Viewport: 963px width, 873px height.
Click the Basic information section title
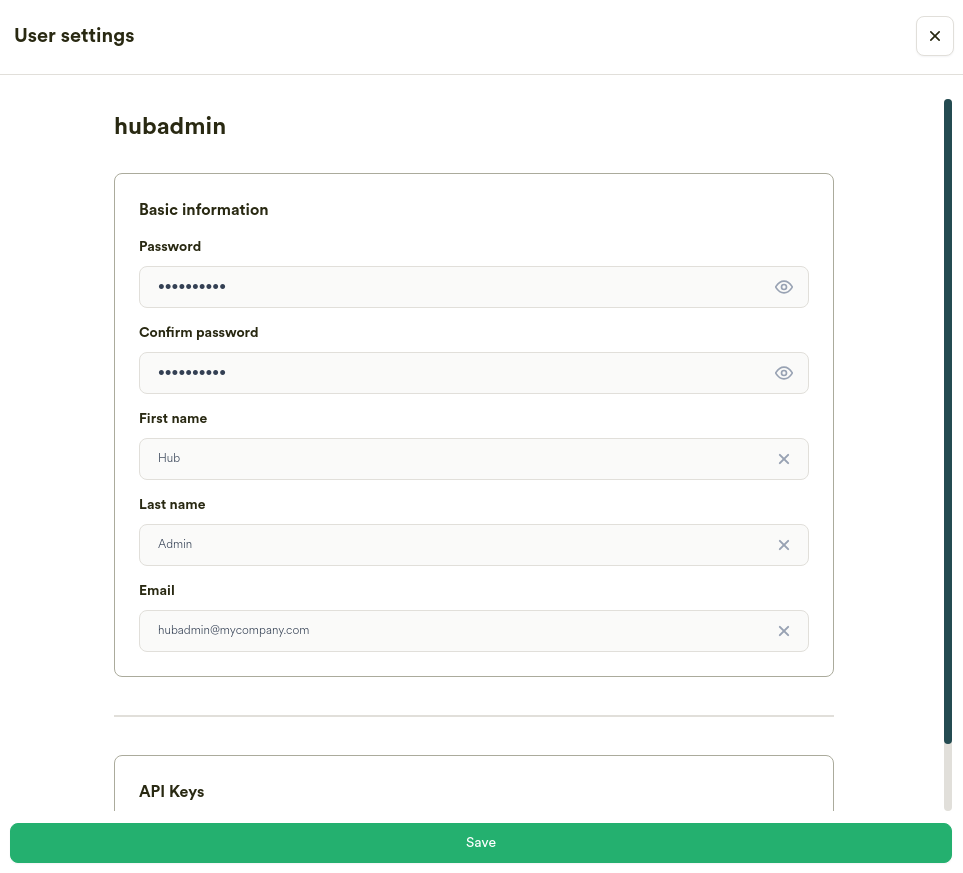pos(203,210)
